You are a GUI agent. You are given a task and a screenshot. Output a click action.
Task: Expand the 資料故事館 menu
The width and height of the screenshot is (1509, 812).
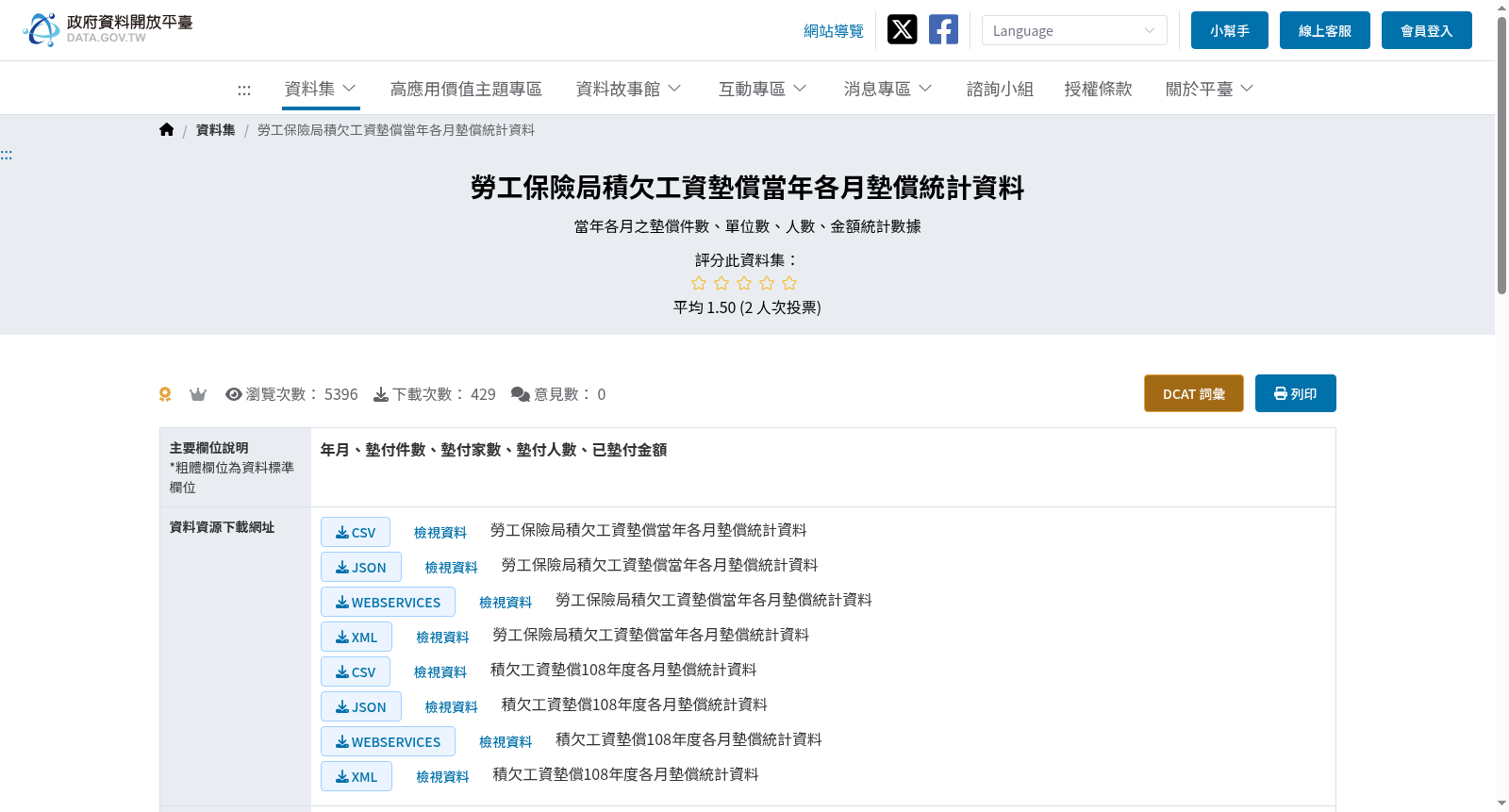click(x=628, y=89)
